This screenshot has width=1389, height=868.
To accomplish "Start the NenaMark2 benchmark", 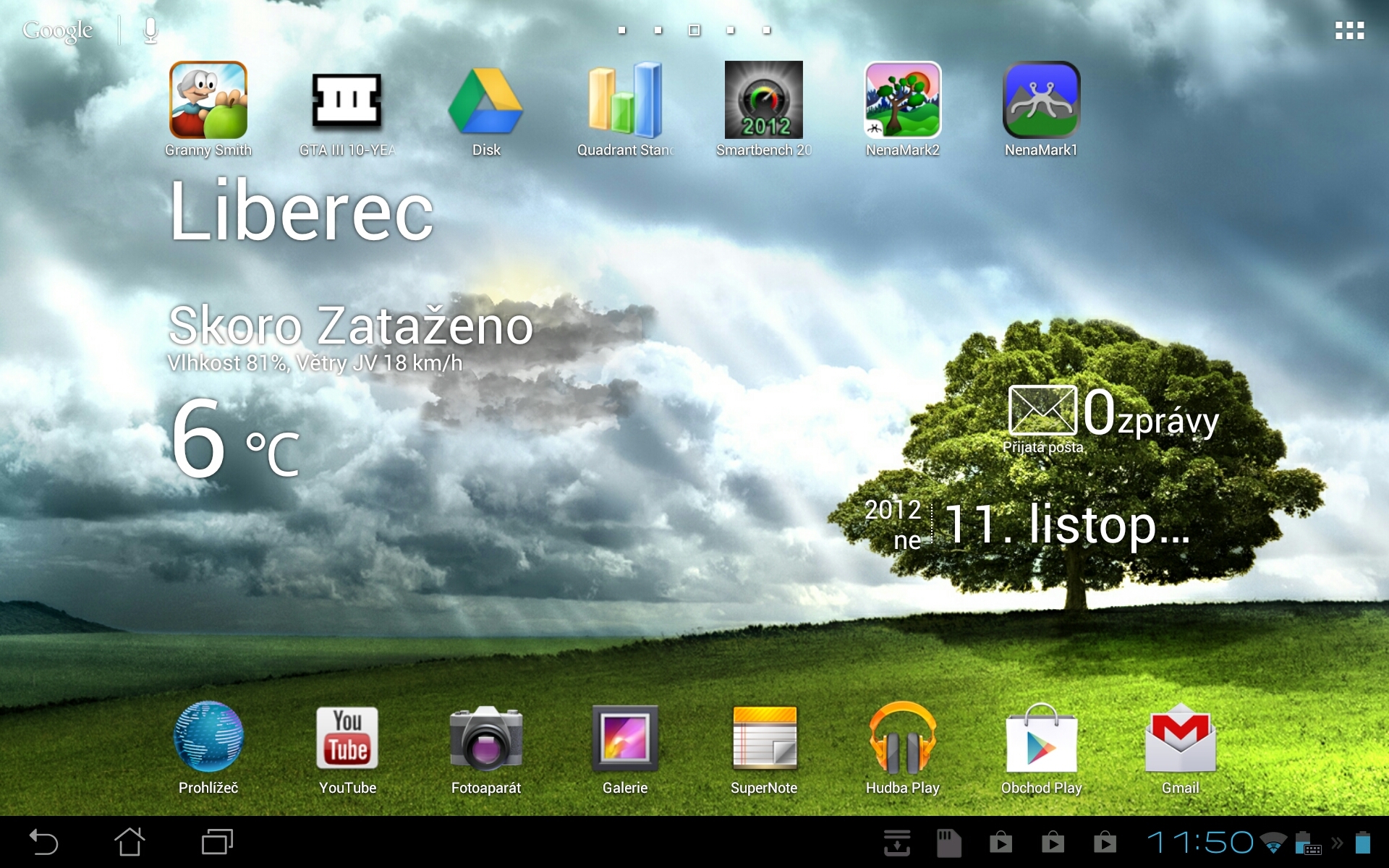I will (x=901, y=101).
